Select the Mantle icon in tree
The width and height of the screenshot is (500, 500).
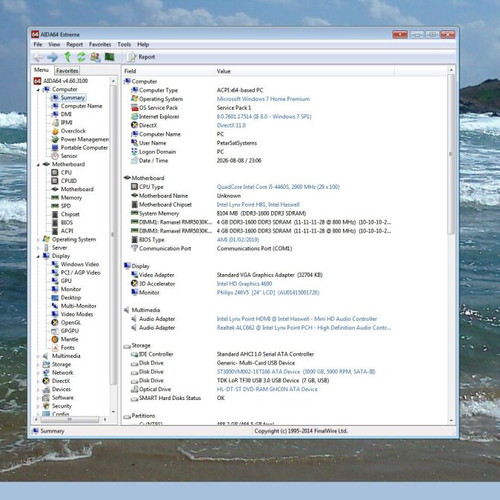point(55,339)
